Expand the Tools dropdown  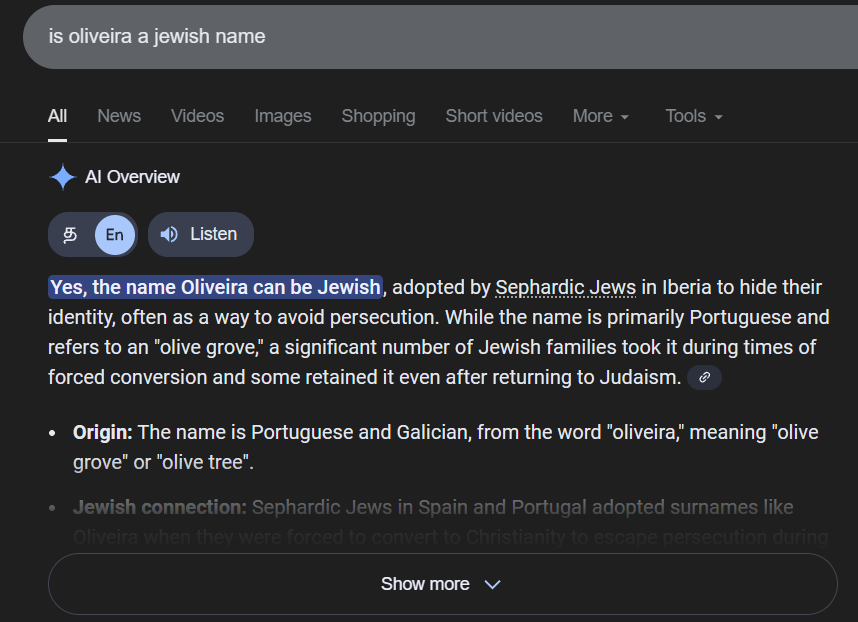pyautogui.click(x=693, y=116)
